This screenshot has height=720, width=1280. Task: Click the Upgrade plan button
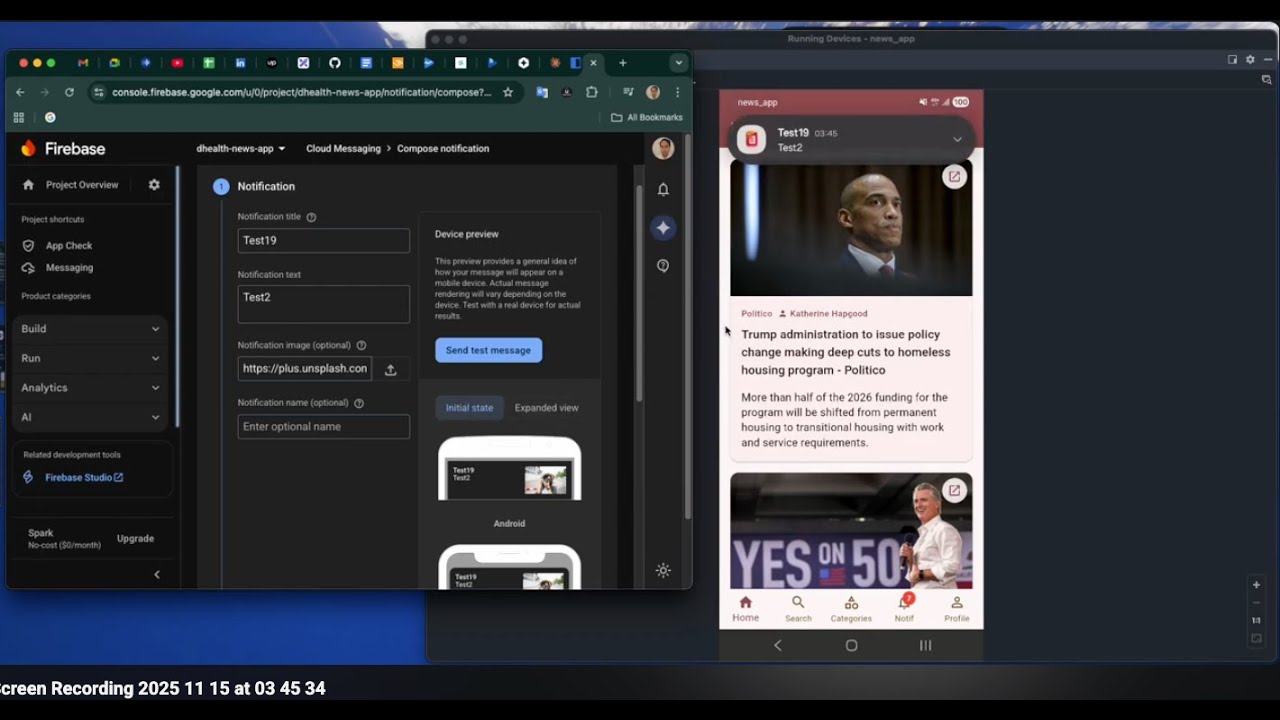pyautogui.click(x=135, y=539)
